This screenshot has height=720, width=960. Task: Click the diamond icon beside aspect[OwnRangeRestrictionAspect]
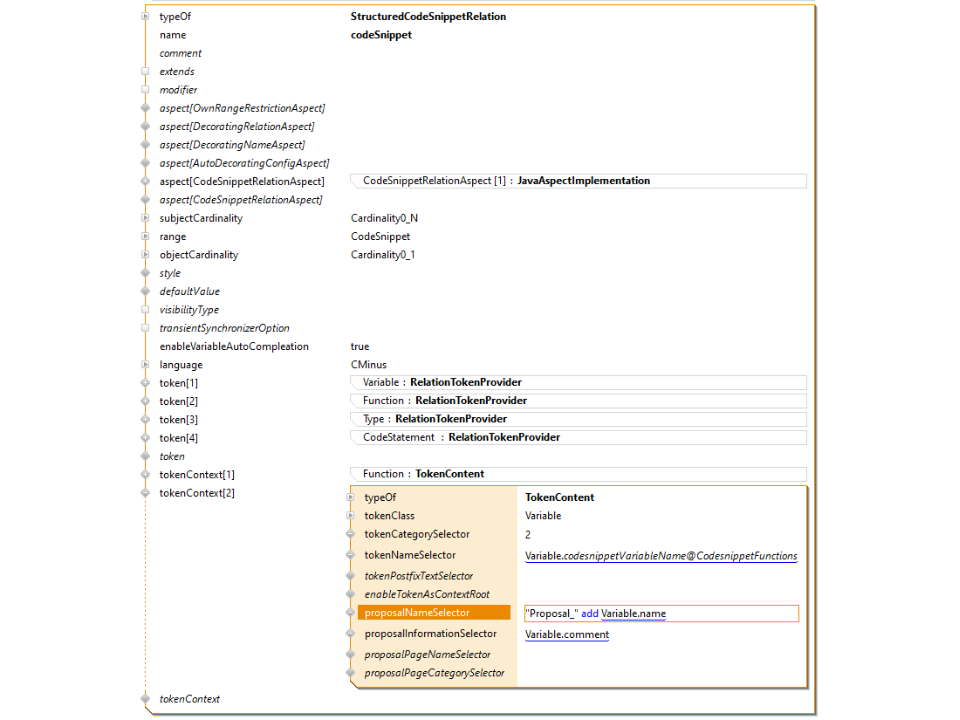point(145,108)
